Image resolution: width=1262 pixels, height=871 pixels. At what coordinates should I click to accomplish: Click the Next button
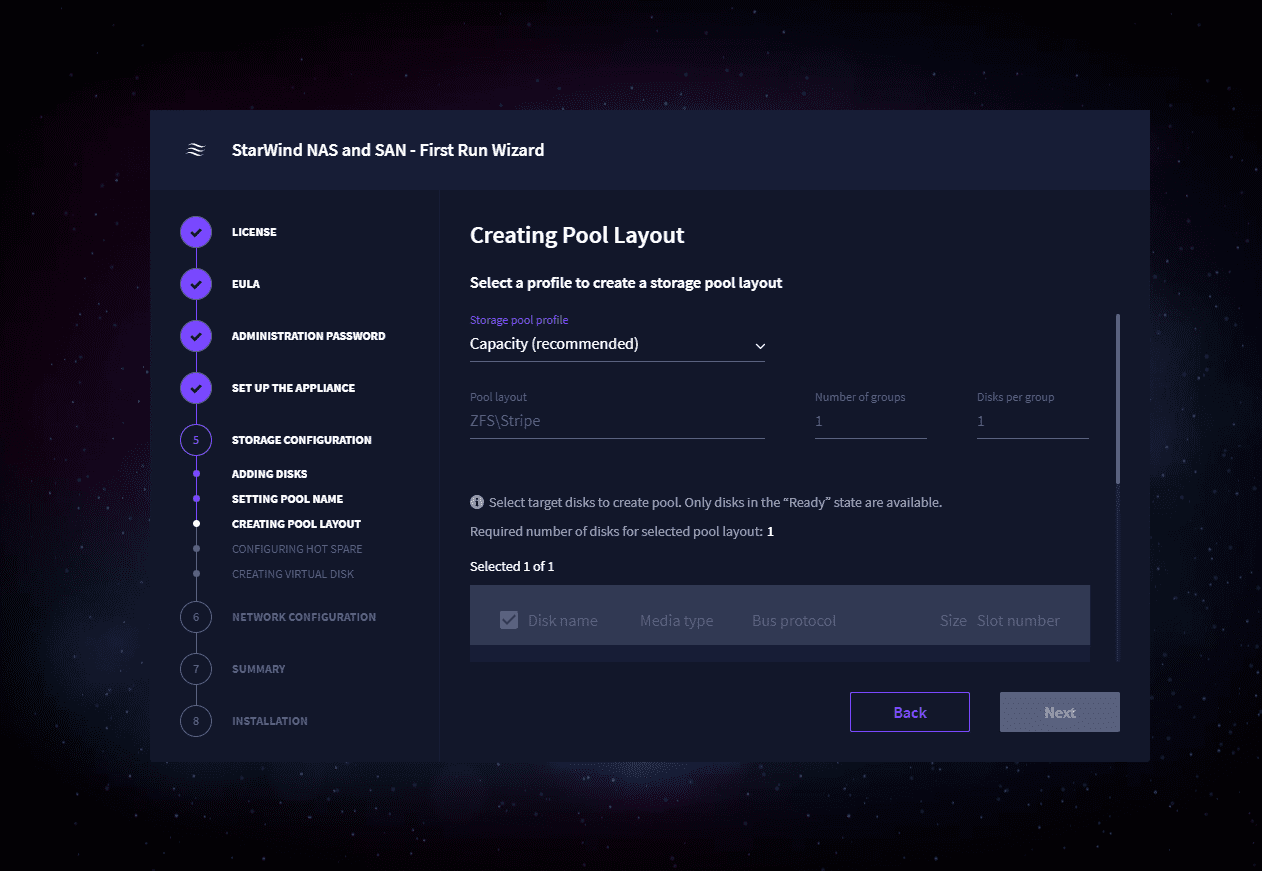tap(1060, 712)
